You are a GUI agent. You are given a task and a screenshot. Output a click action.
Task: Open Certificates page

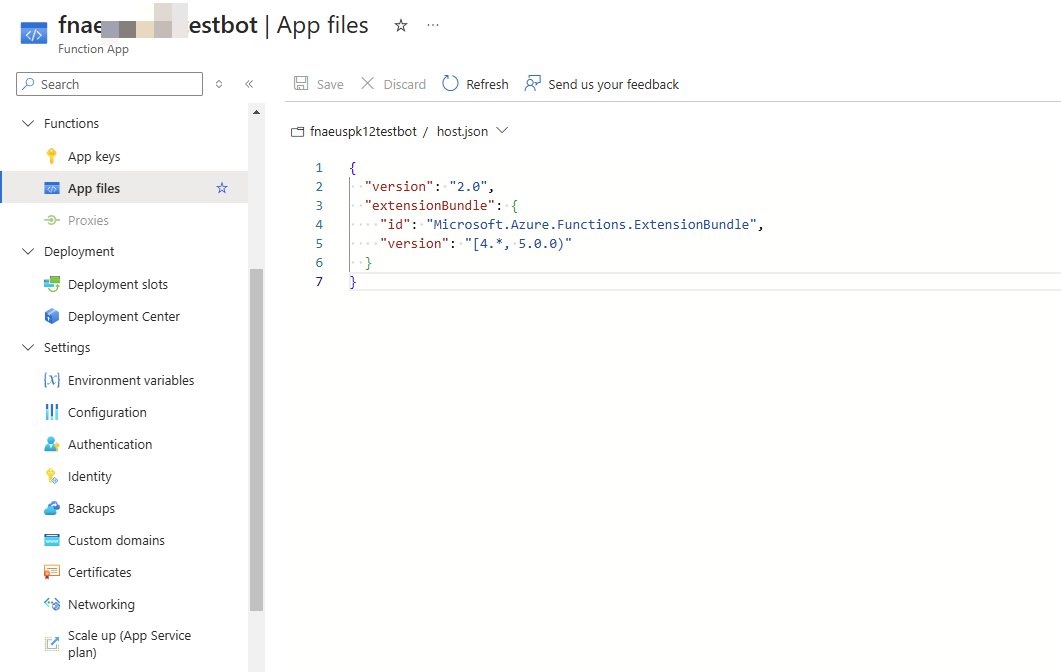click(99, 572)
